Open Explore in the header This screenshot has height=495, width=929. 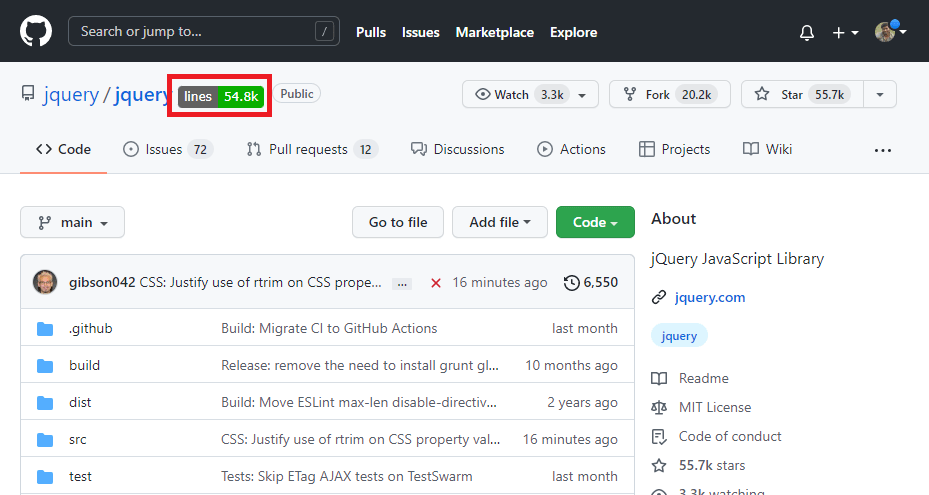point(574,32)
